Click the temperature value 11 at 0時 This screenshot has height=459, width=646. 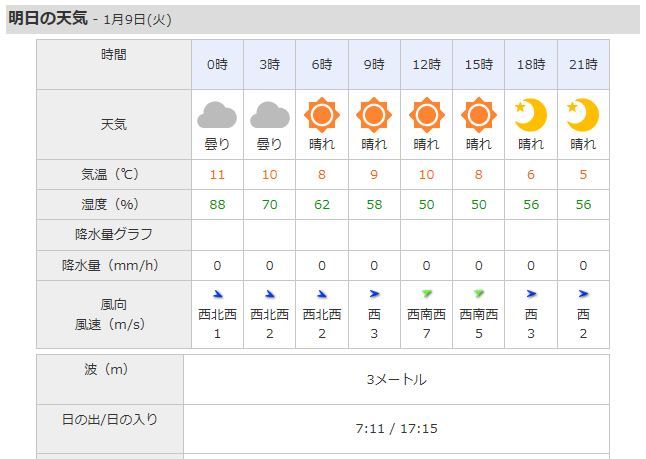pos(217,174)
